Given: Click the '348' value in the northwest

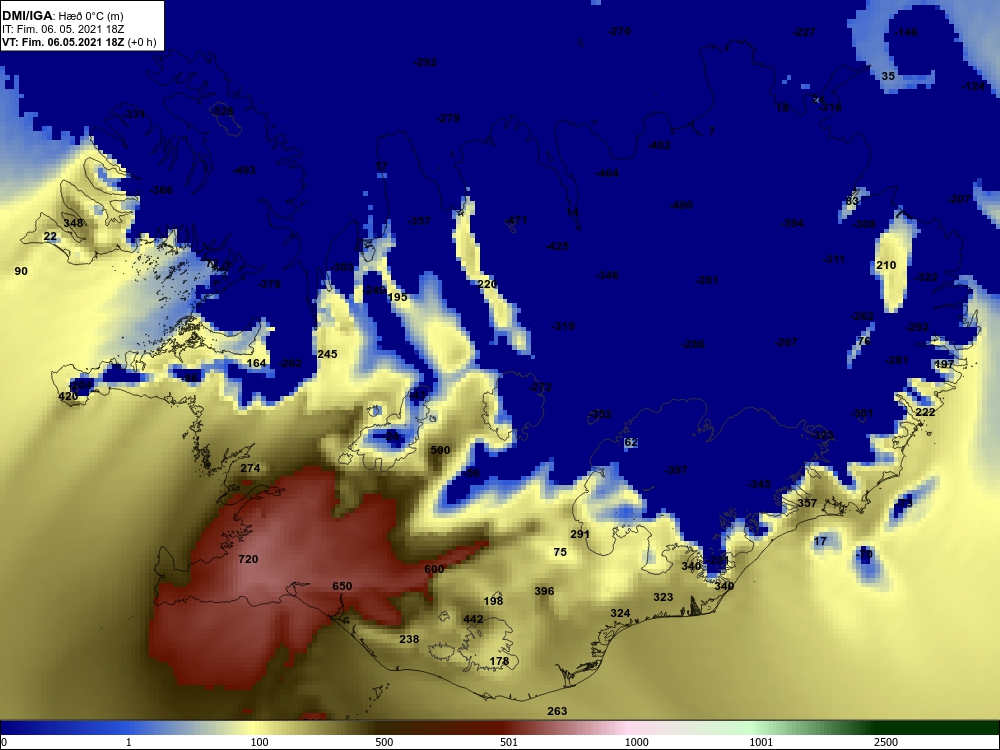Looking at the screenshot, I should [73, 223].
